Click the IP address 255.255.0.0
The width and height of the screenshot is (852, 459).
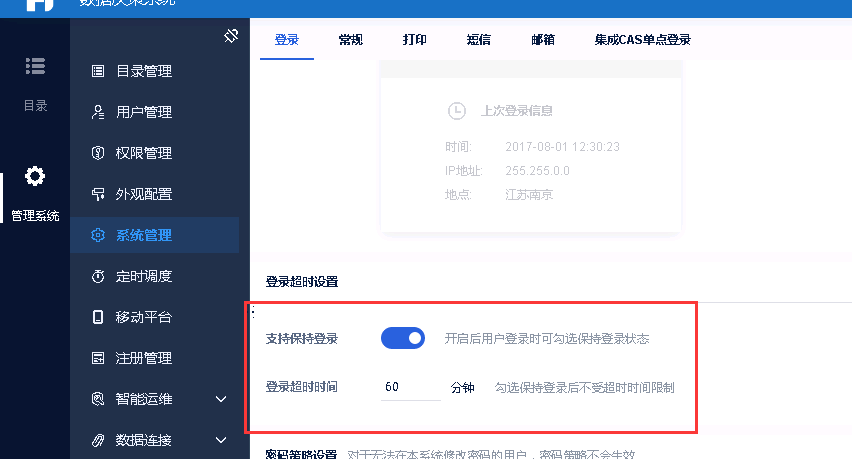tap(537, 171)
